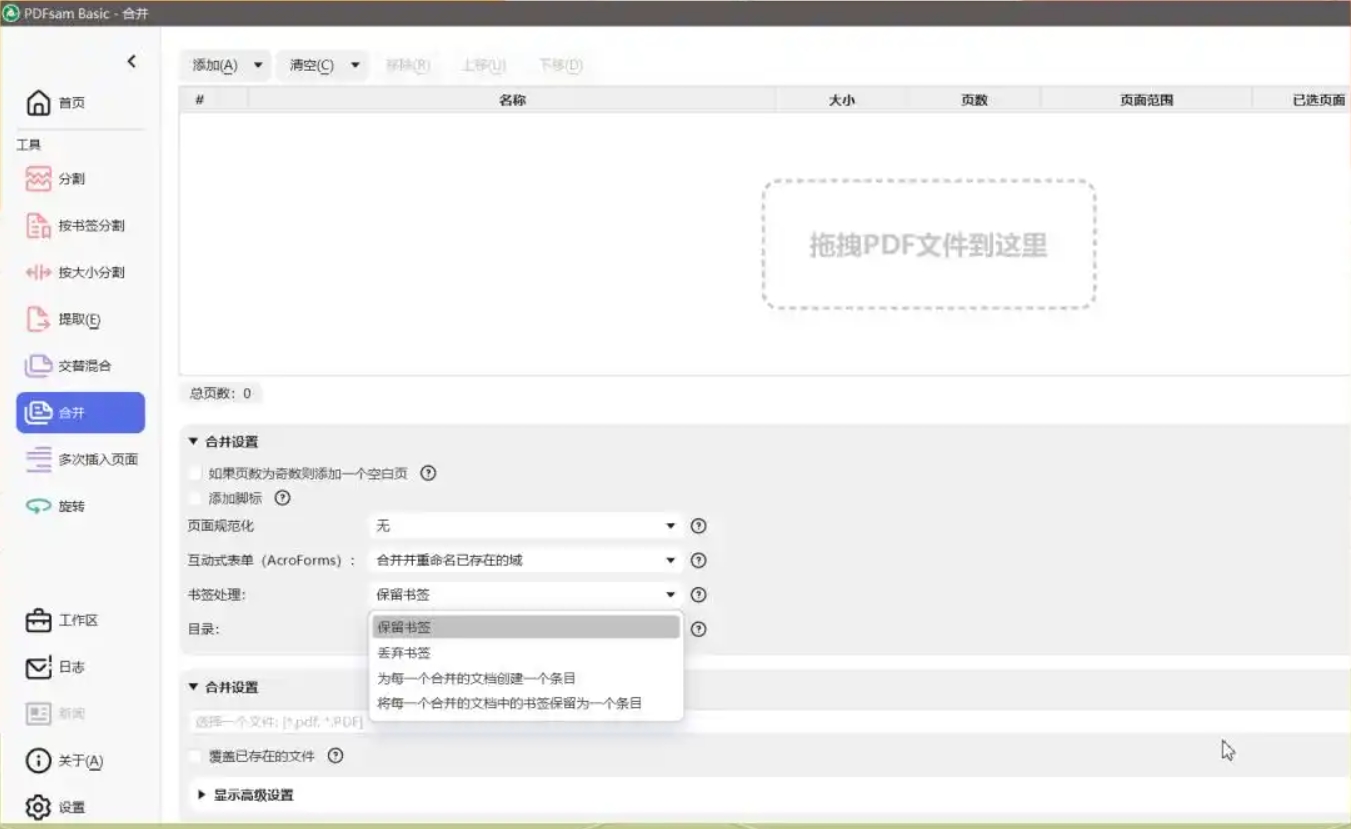Select the 按大小分割 tool icon
1351x829 pixels.
(x=38, y=273)
